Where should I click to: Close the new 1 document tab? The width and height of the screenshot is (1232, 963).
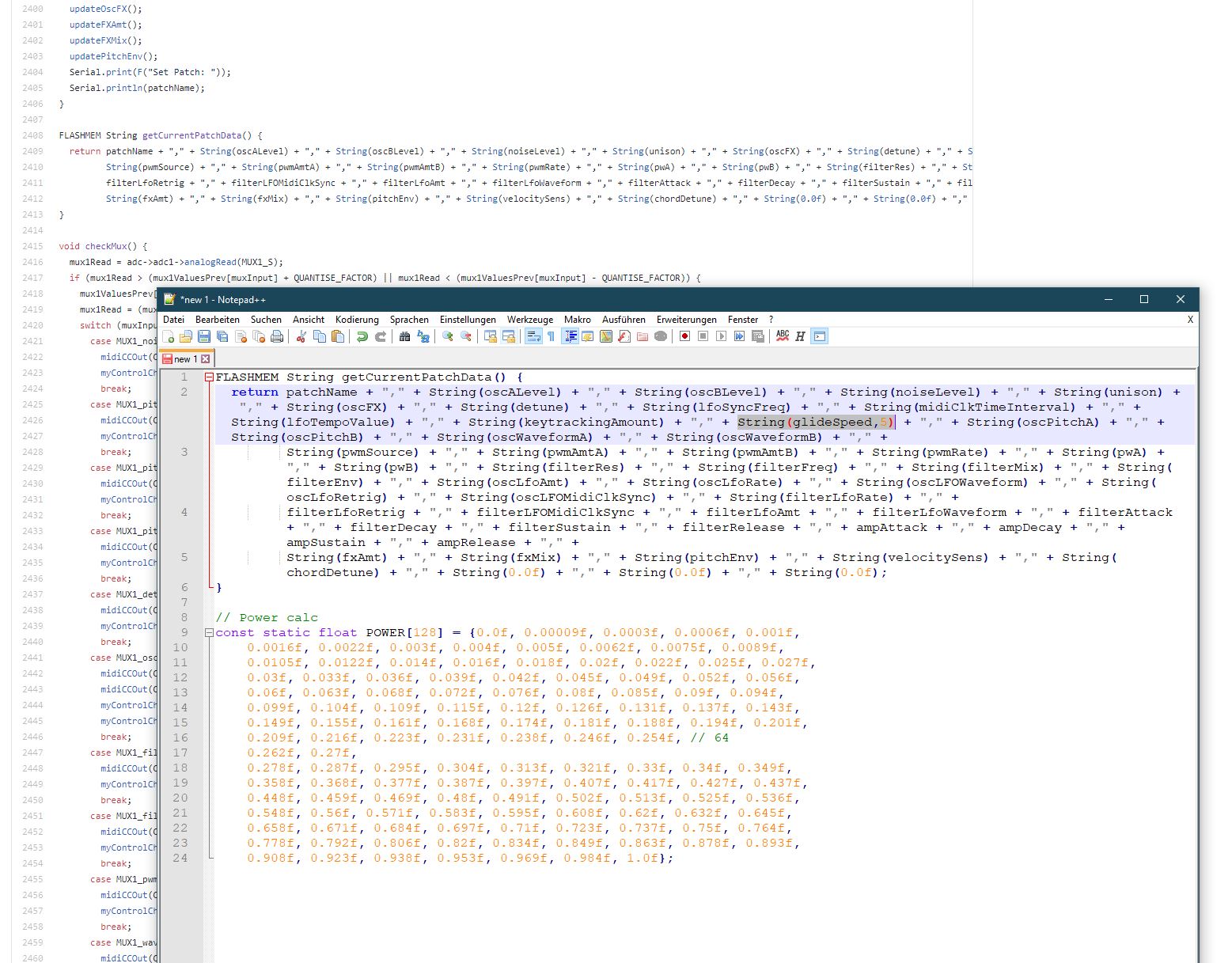206,359
